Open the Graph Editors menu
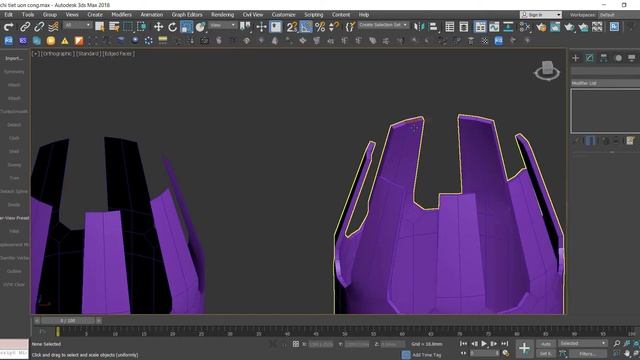This screenshot has height=360, width=640. (187, 15)
